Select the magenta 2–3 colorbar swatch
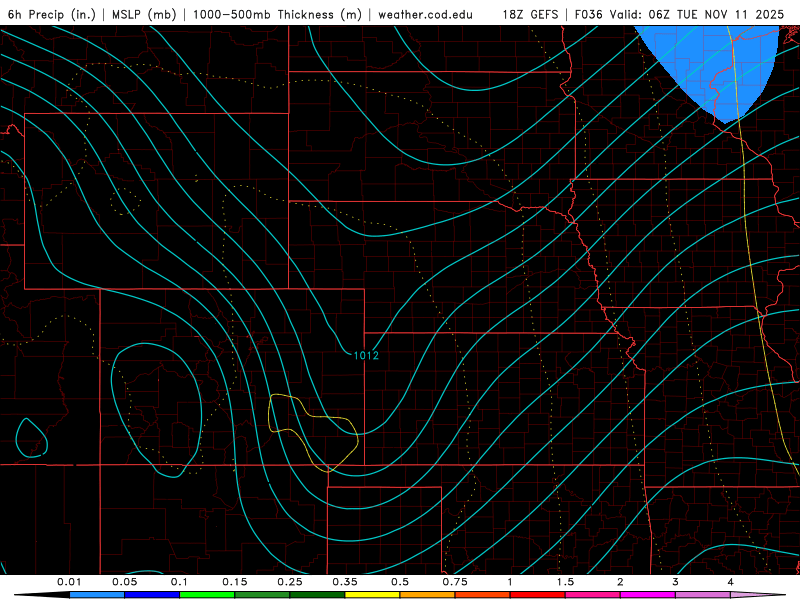This screenshot has width=800, height=600. coord(648,595)
